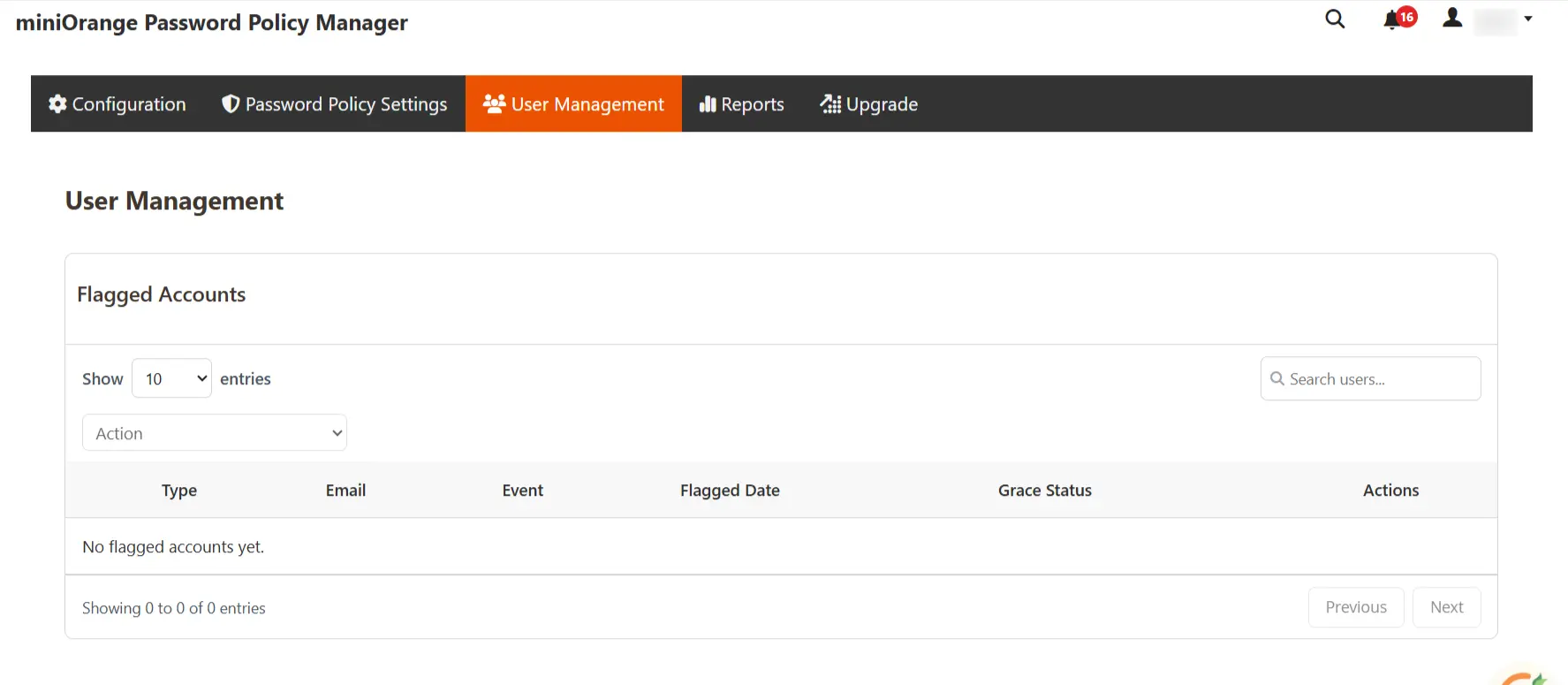Click the miniOrange Password Policy Manager title
Image resolution: width=1568 pixels, height=685 pixels.
click(212, 22)
